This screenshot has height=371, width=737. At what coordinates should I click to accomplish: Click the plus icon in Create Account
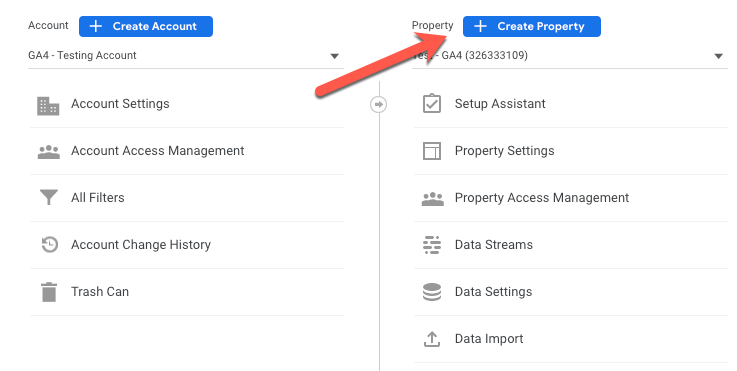pyautogui.click(x=96, y=26)
